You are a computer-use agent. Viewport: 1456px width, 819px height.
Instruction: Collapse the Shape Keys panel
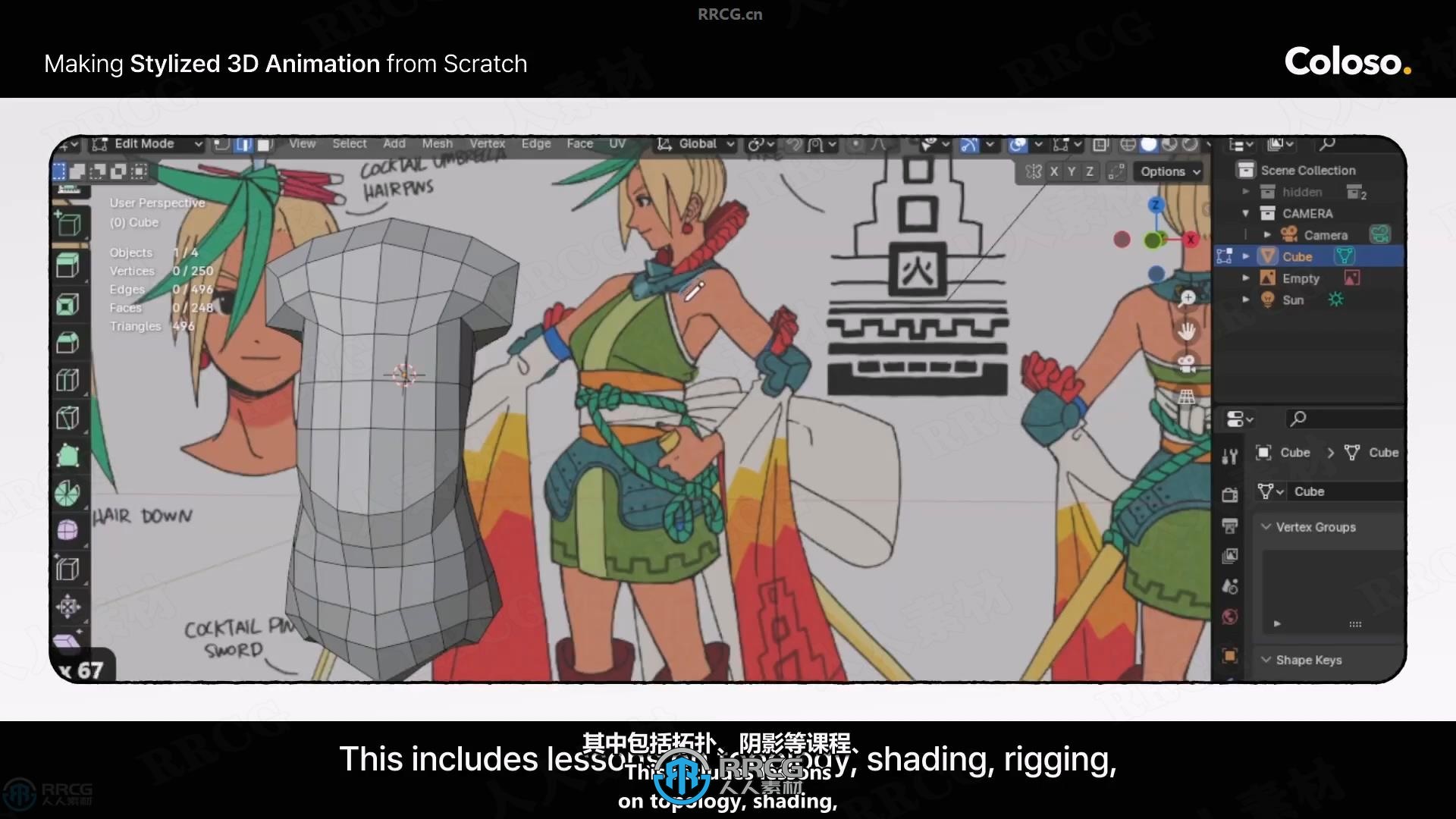1266,660
